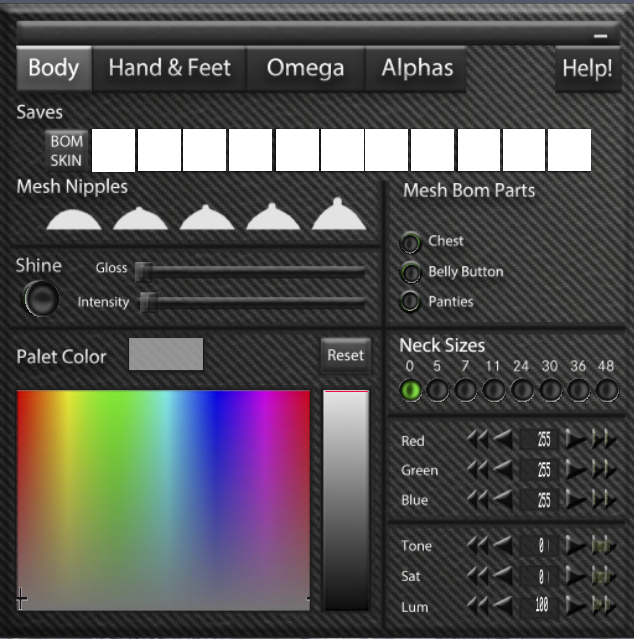Select neck size 30

(x=550, y=390)
